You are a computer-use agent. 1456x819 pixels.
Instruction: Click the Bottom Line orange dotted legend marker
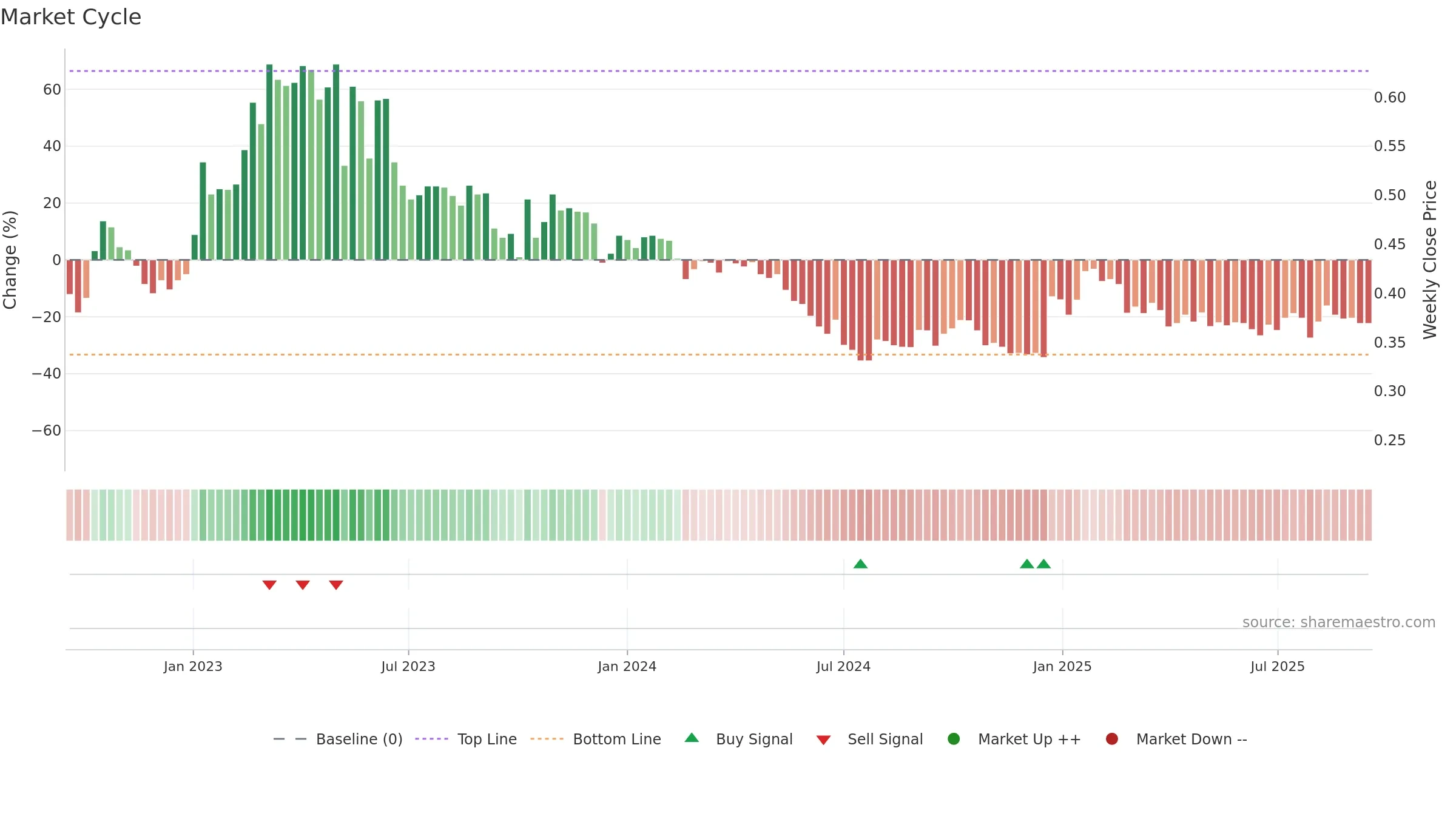pyautogui.click(x=547, y=739)
